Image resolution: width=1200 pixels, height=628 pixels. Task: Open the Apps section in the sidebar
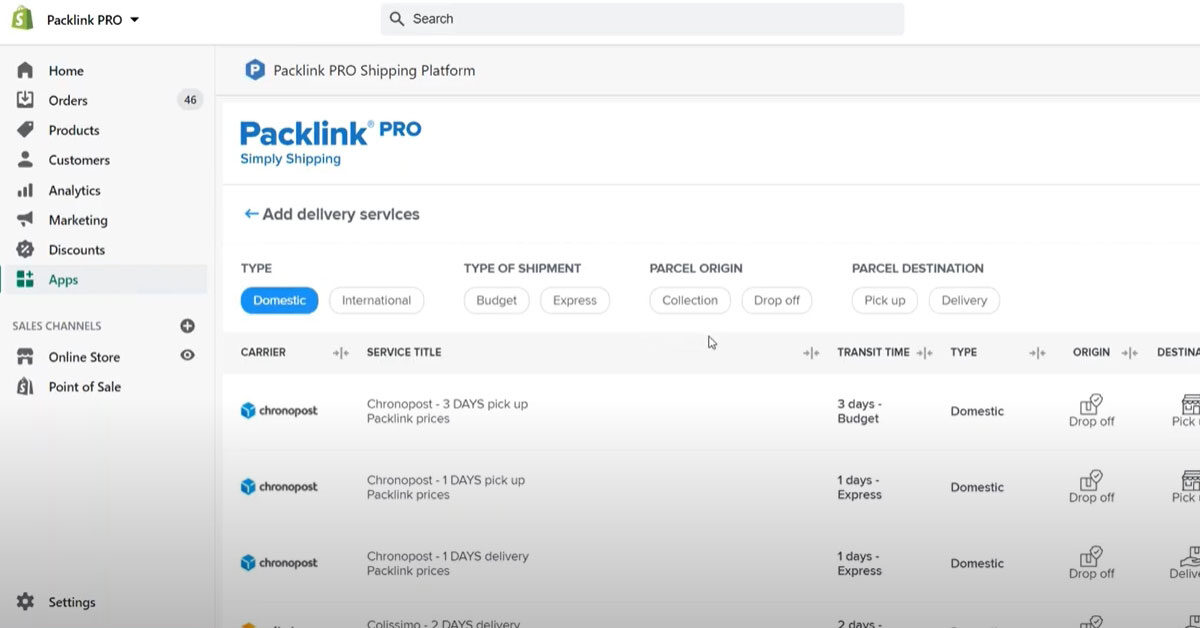pyautogui.click(x=63, y=280)
